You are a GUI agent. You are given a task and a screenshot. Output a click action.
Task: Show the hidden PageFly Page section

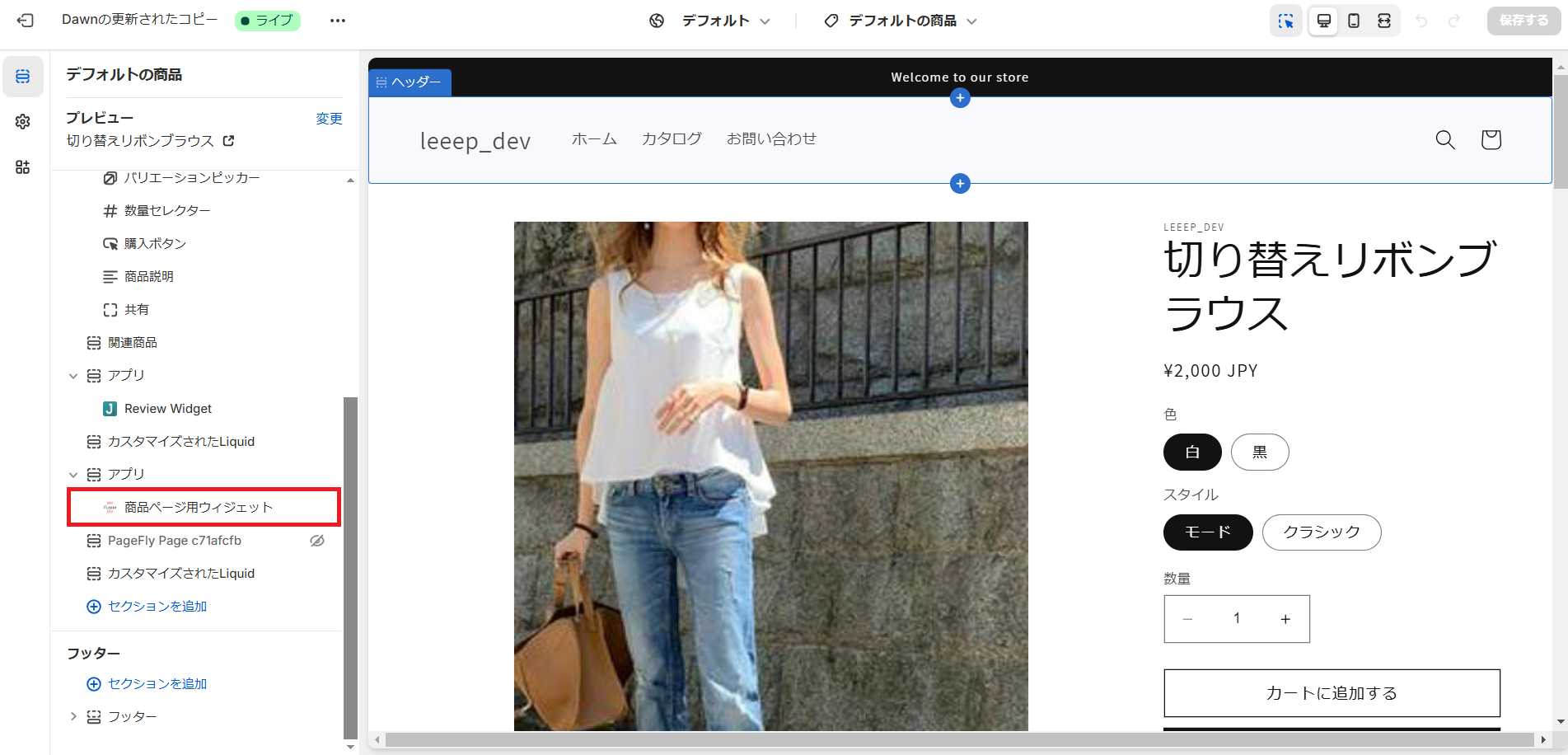click(317, 541)
